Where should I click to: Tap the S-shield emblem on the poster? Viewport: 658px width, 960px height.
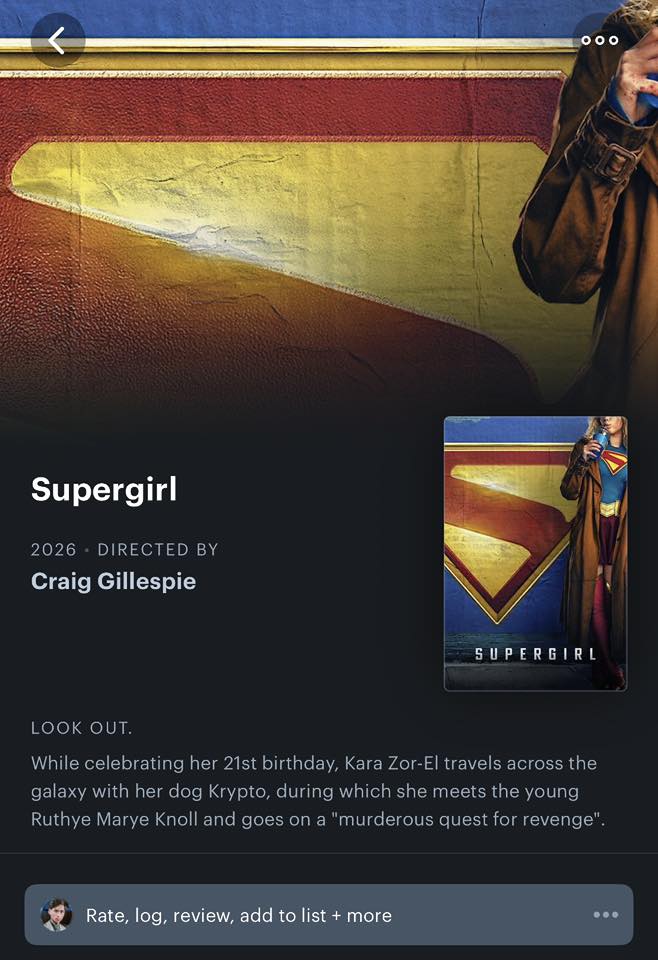point(508,533)
